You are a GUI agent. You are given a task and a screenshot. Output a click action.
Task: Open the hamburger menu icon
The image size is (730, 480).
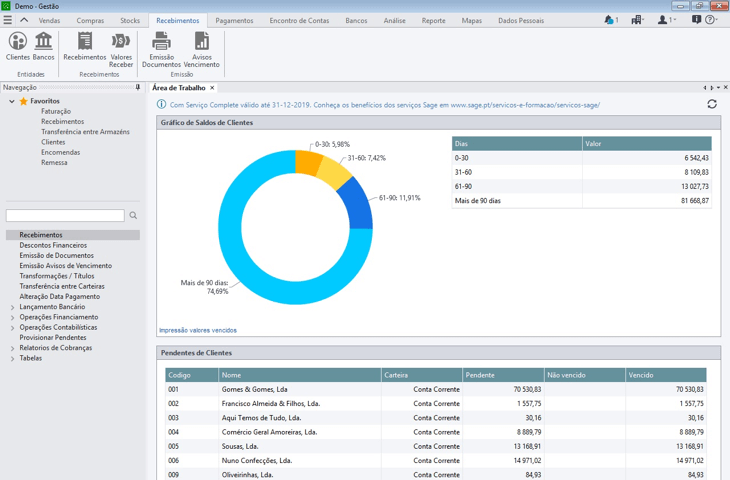point(8,20)
